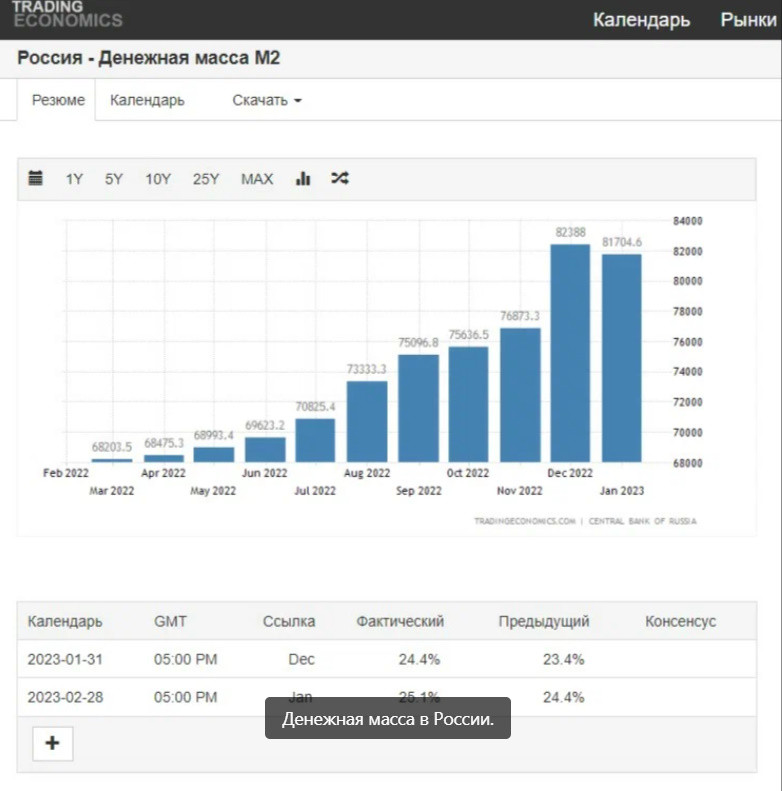782x791 pixels.
Task: Choose the 10Y time range
Action: [158, 179]
